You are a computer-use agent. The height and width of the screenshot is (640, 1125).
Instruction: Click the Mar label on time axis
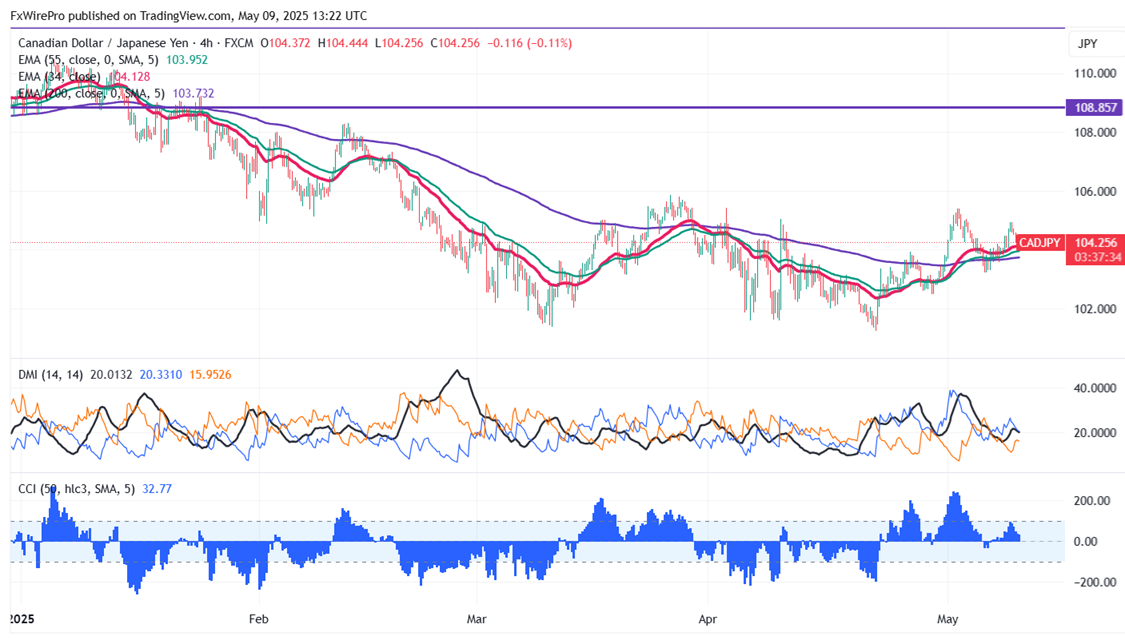476,619
